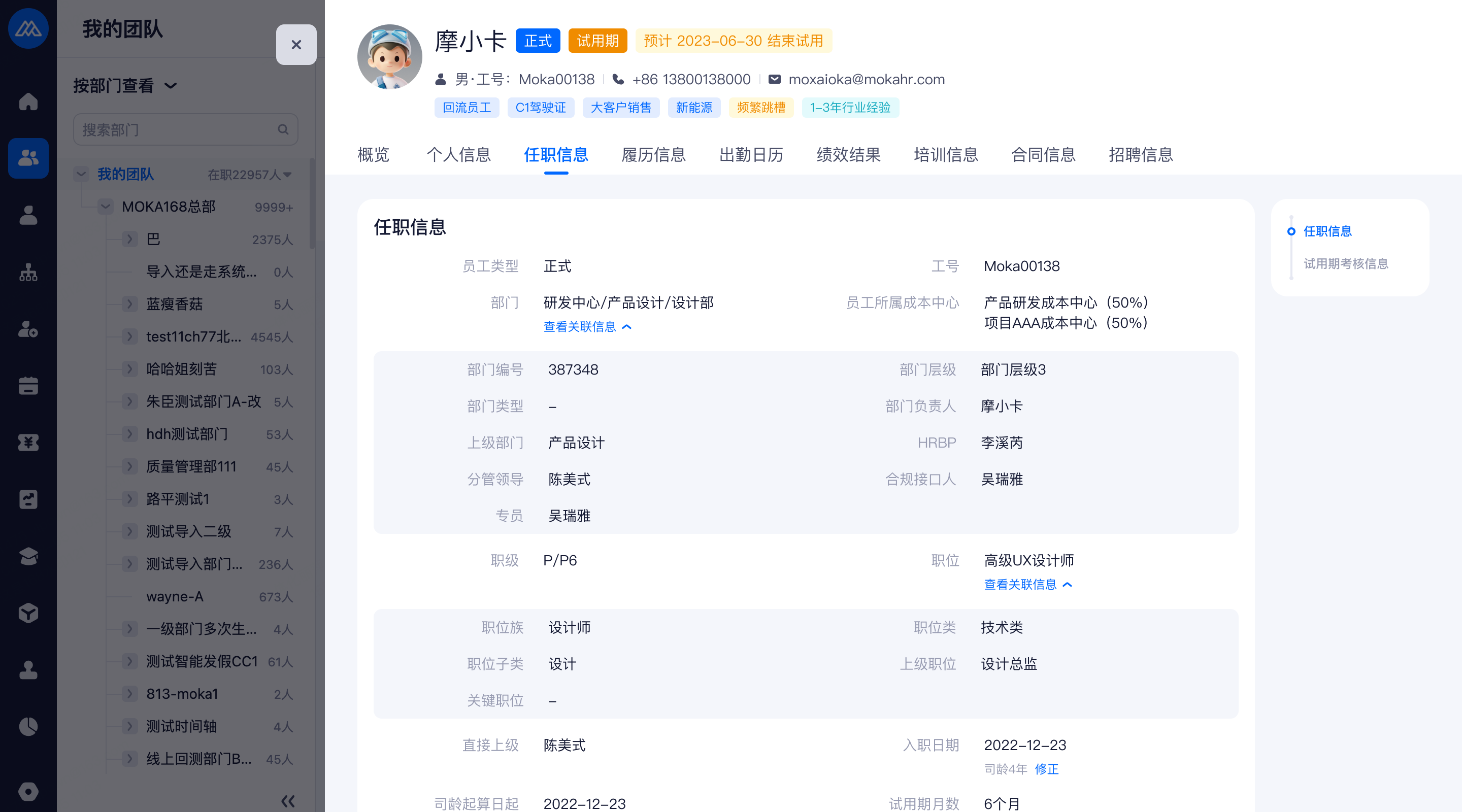Image resolution: width=1462 pixels, height=812 pixels.
Task: Switch to the 合同信息 tab
Action: [x=1044, y=154]
